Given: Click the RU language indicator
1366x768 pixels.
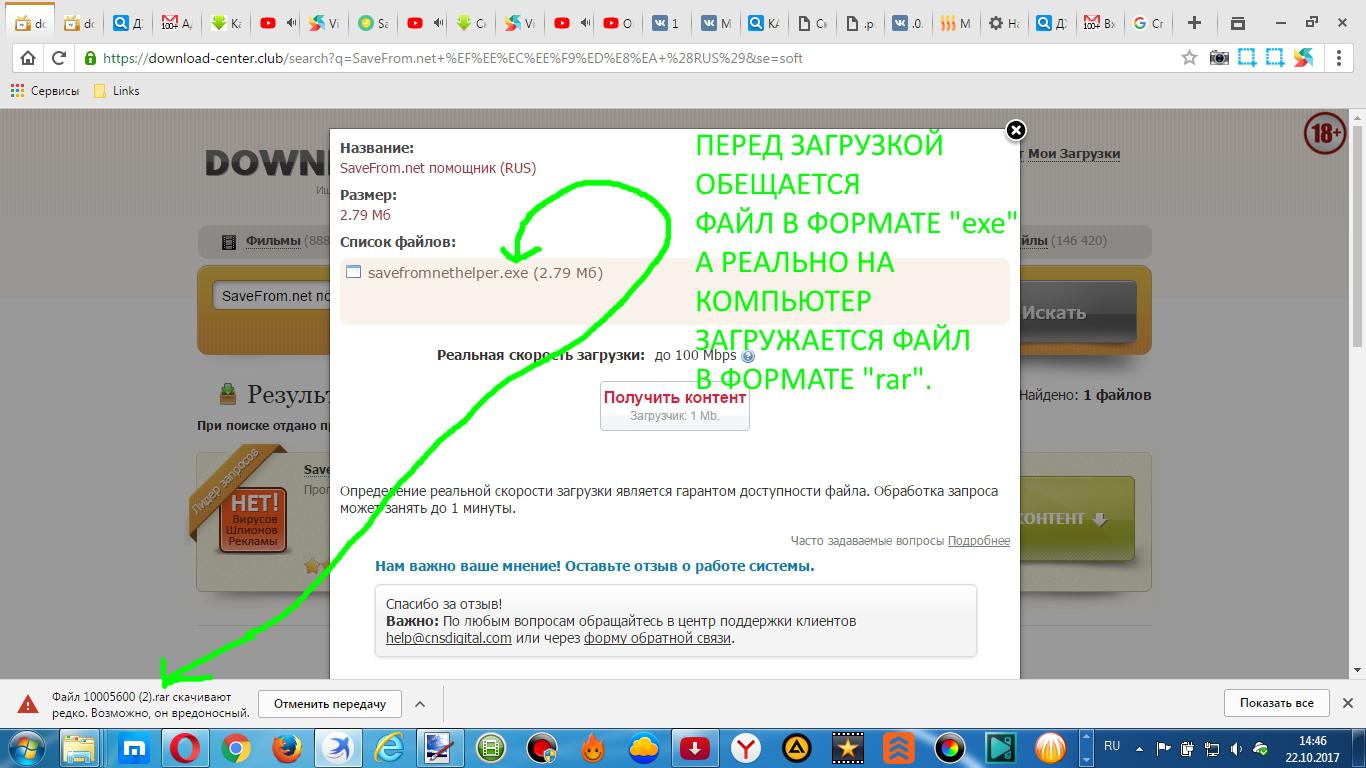Looking at the screenshot, I should 1112,746.
